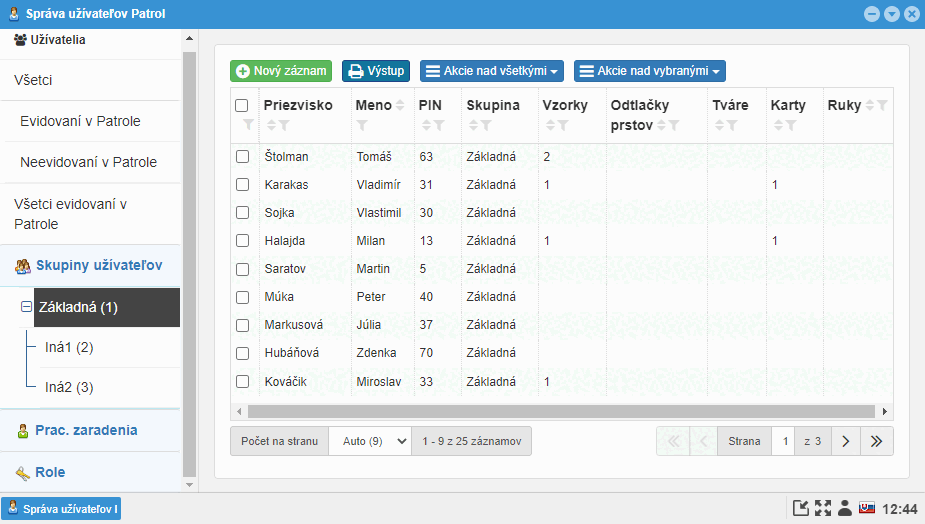925x524 pixels.
Task: Click the filter icon below select-all checkbox
Action: [x=248, y=125]
